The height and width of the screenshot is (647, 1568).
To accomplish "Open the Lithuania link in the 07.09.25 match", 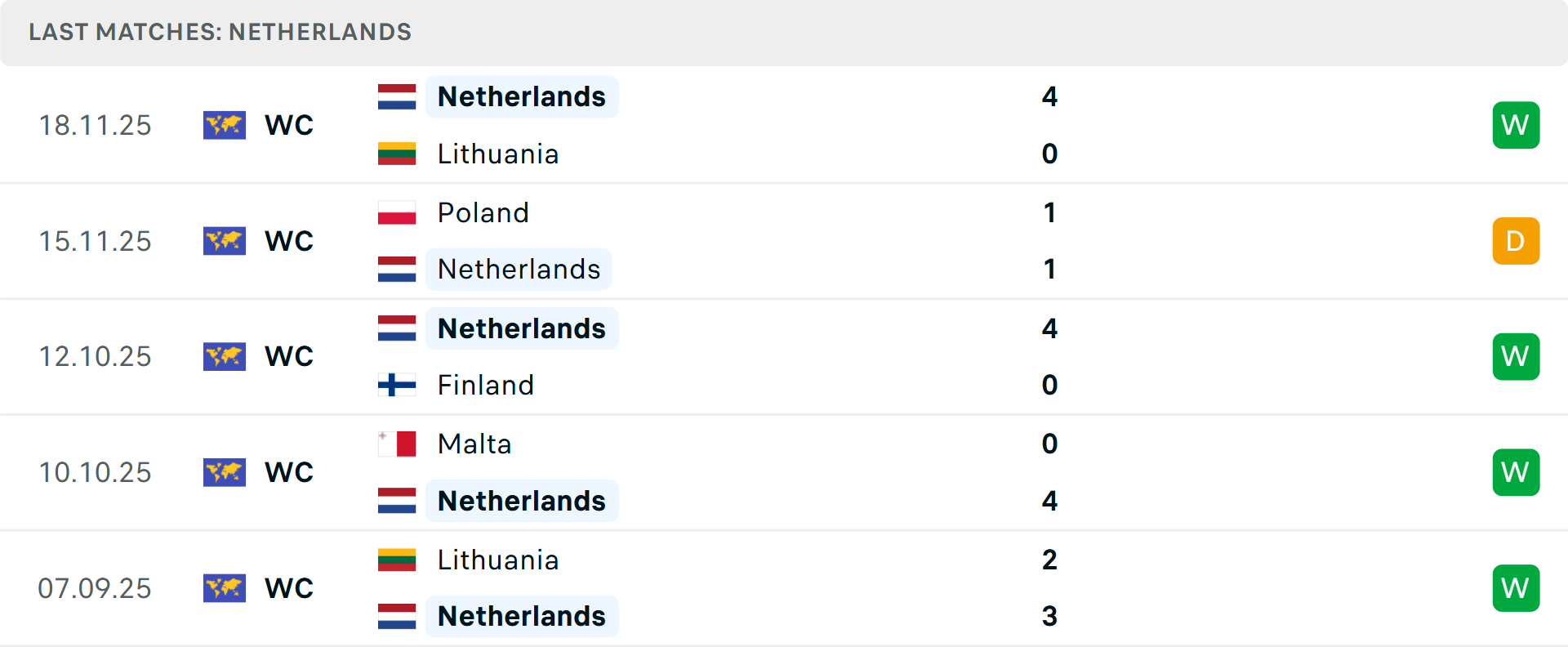I will point(498,560).
